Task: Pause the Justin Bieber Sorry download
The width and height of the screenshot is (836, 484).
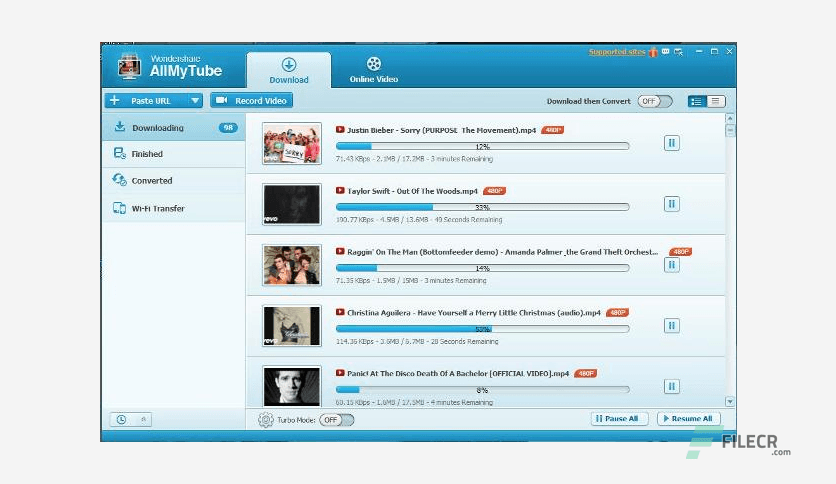Action: point(671,143)
